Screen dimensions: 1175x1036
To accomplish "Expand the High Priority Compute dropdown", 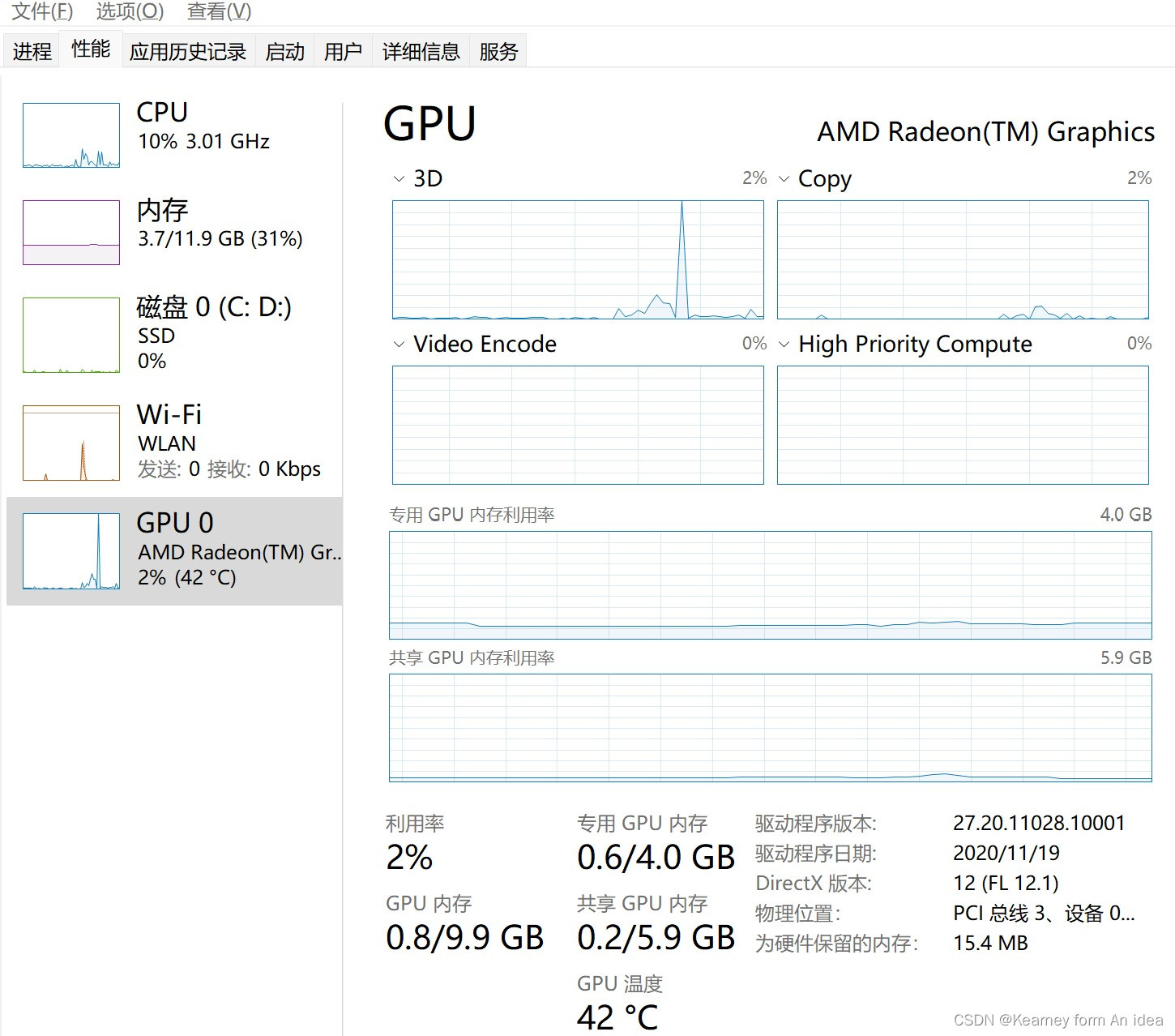I will 784,345.
